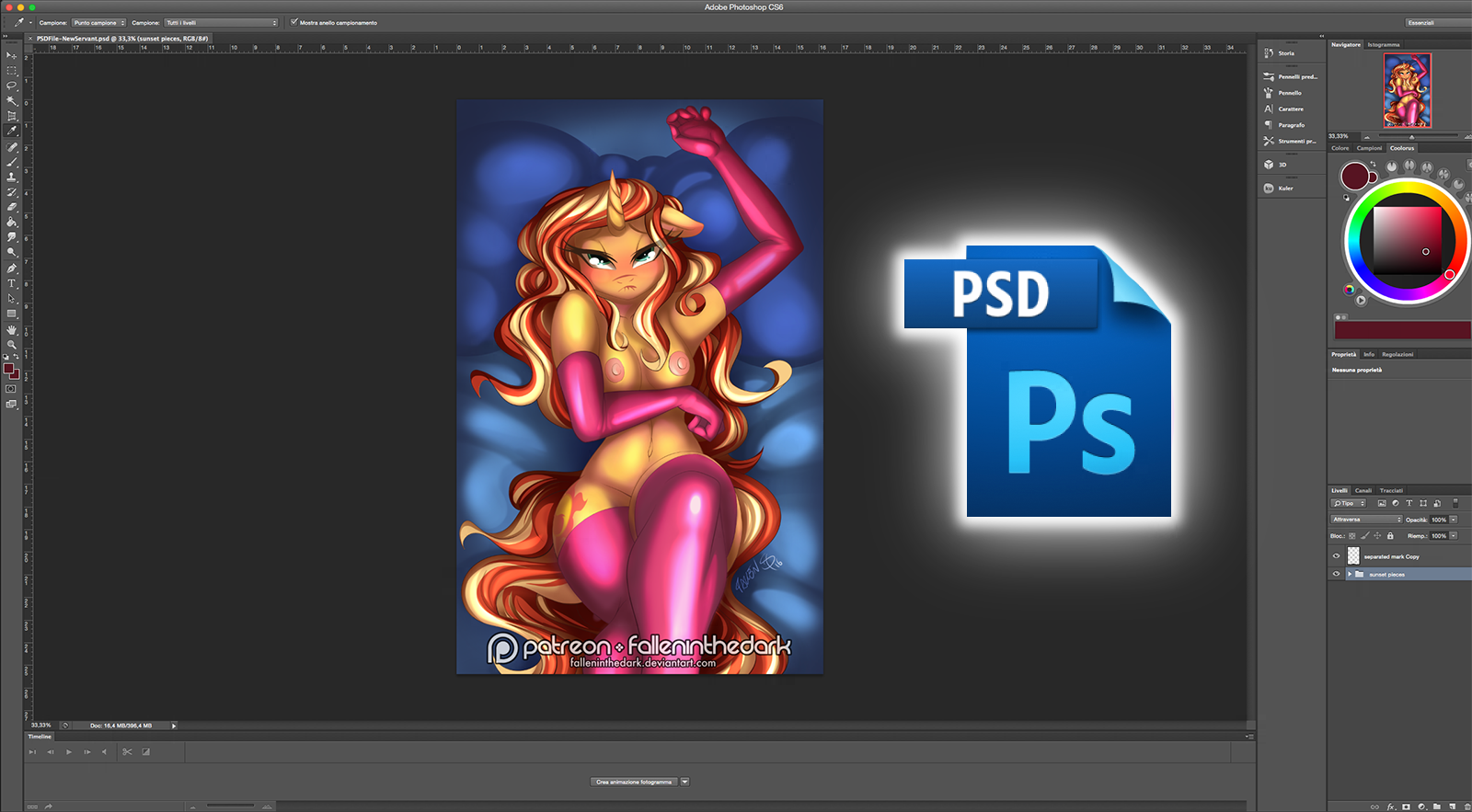The image size is (1472, 812).
Task: Toggle lock all padlock icon
Action: pos(1390,535)
